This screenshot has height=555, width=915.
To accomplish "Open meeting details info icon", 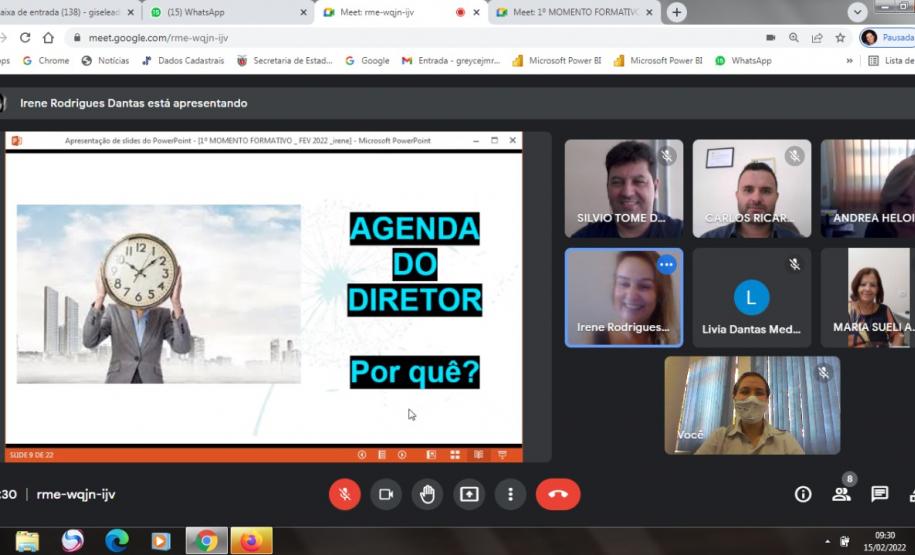I will point(802,494).
